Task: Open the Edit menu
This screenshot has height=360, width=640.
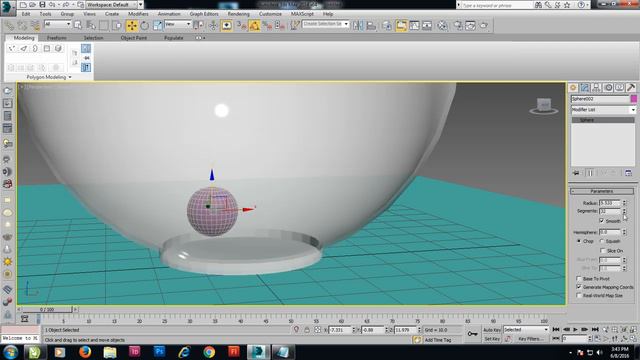Action: tap(26, 14)
